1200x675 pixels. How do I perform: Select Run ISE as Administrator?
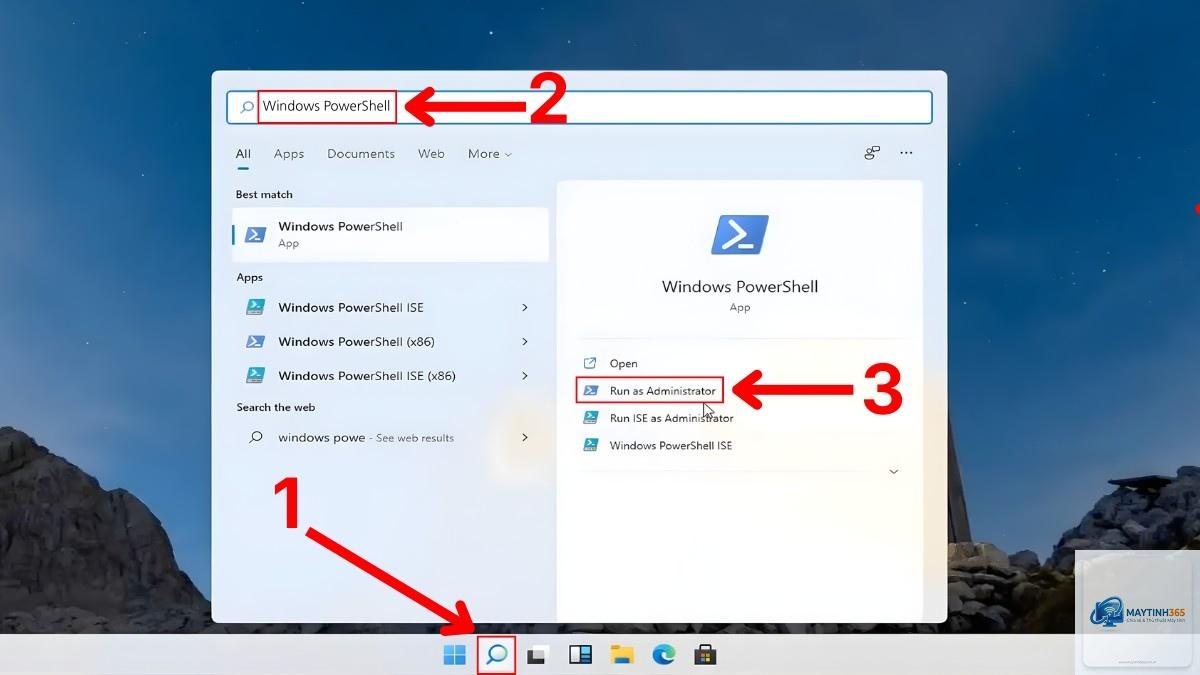pyautogui.click(x=671, y=418)
